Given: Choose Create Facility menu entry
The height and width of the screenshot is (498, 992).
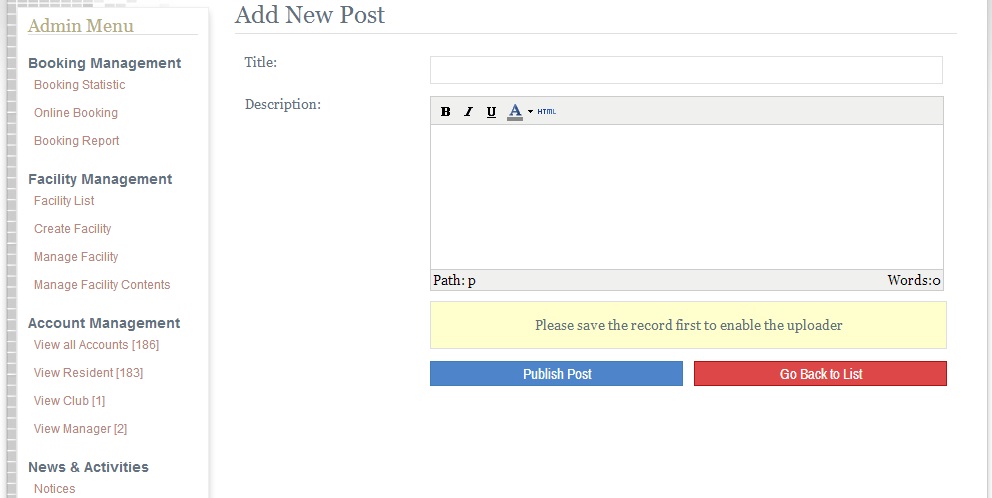Looking at the screenshot, I should click(x=73, y=228).
